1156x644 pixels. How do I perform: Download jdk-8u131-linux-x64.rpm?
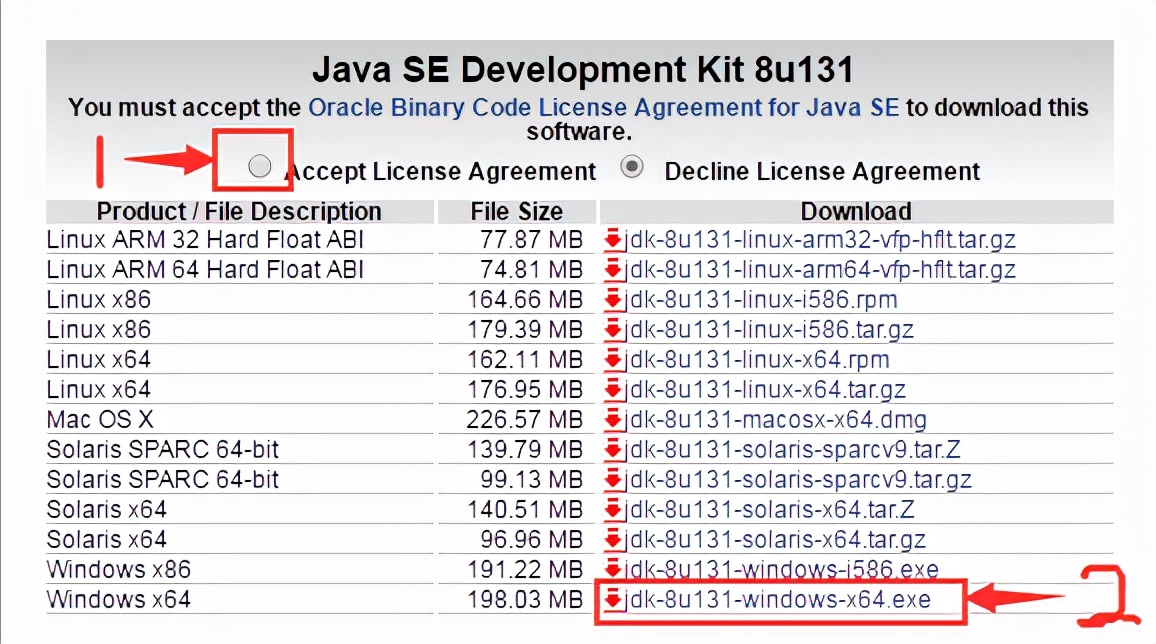tap(758, 360)
